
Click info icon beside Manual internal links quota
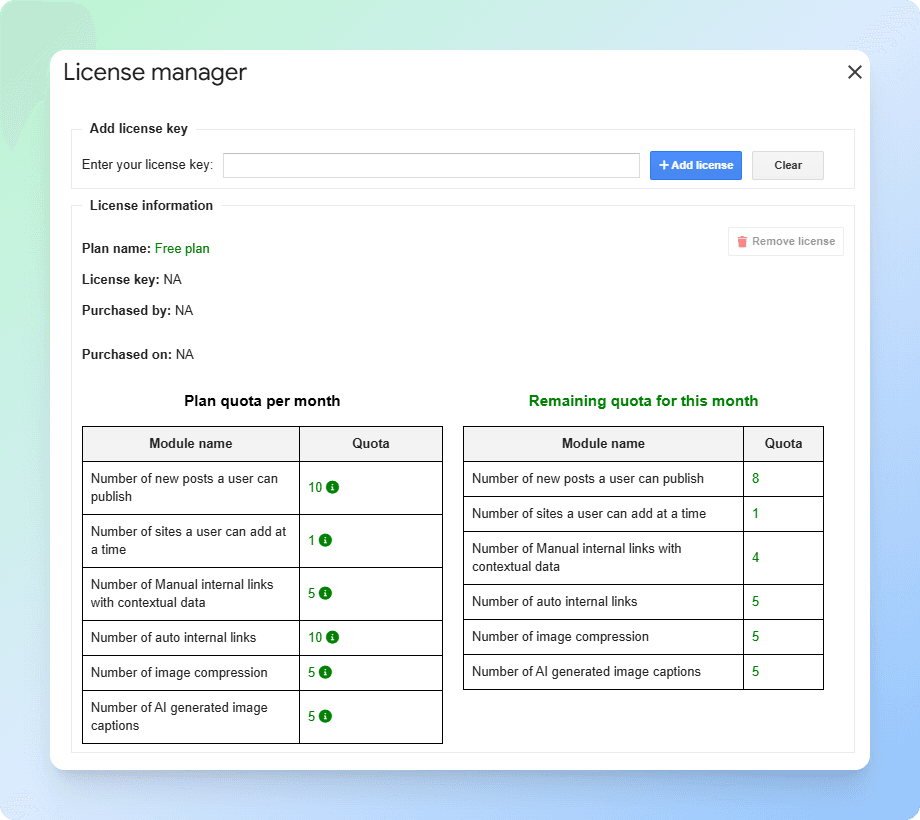(x=327, y=593)
